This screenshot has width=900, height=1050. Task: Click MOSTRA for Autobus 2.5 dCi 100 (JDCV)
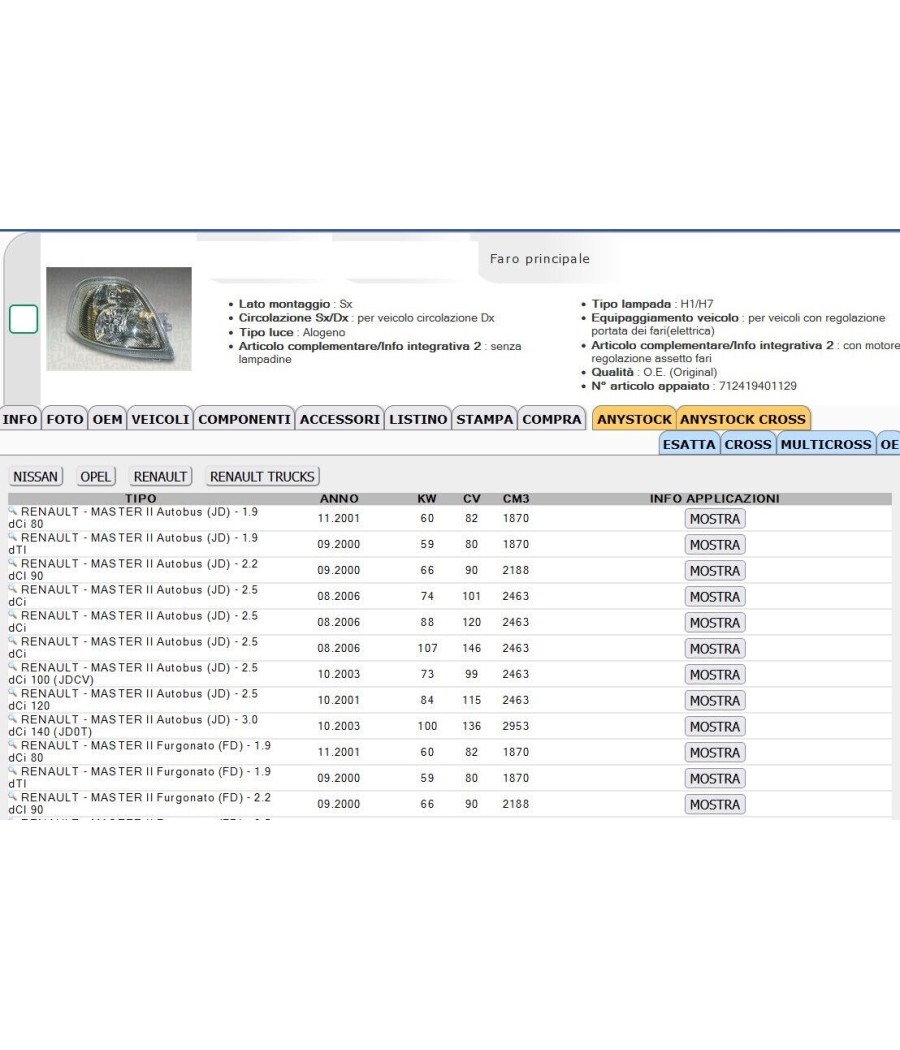click(715, 675)
